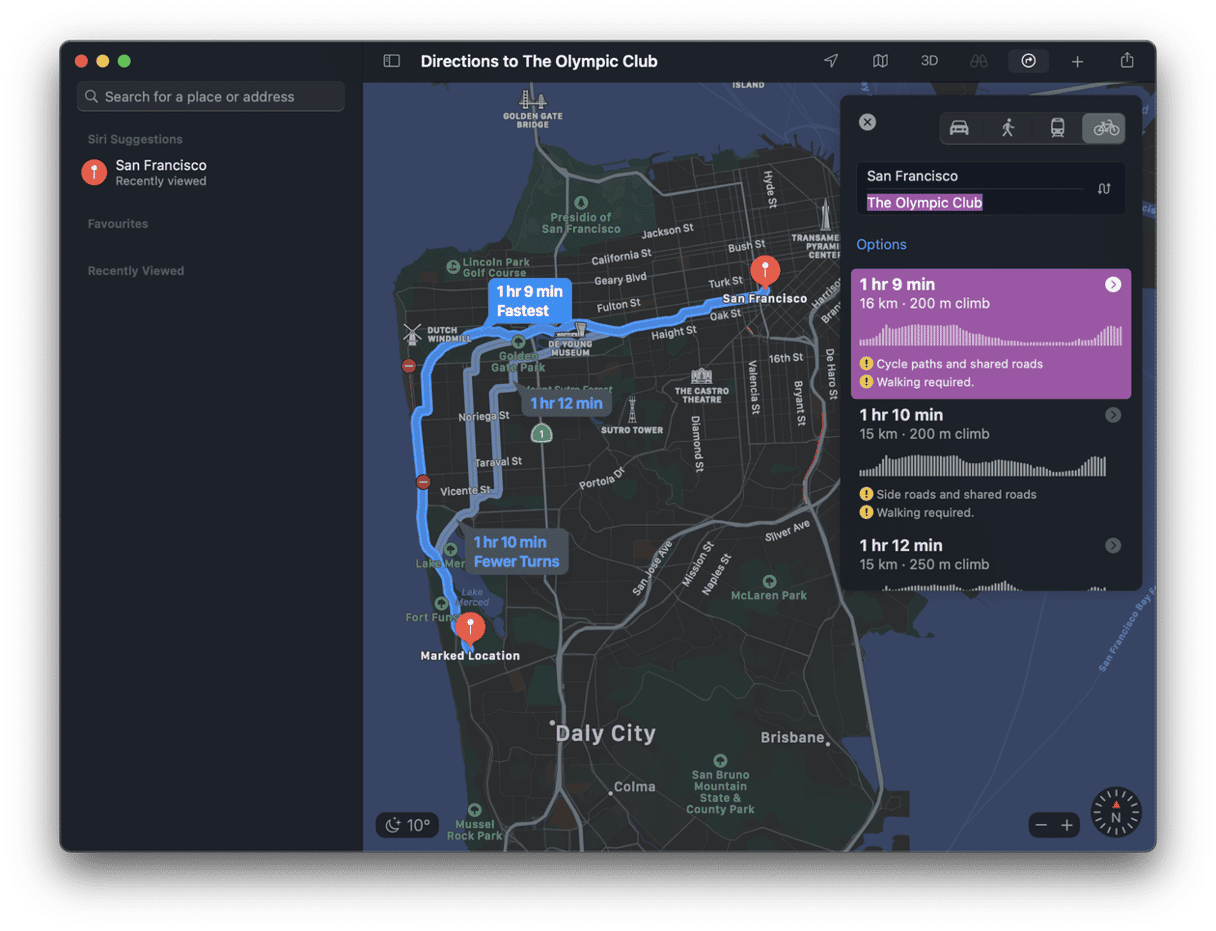Click the current location arrow icon
Viewport: 1216px width, 931px height.
(831, 61)
